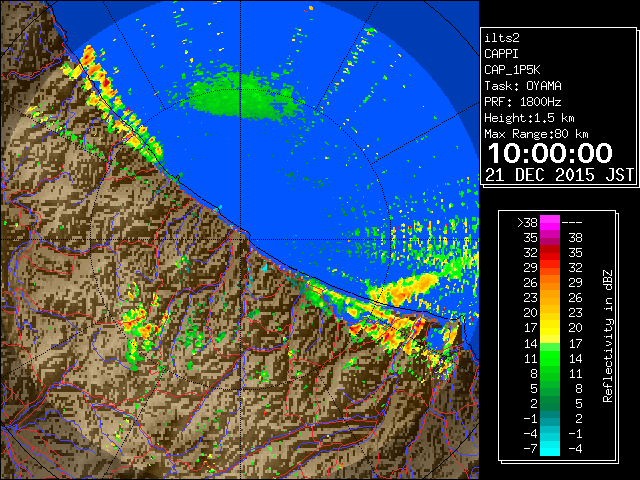Click the red legend swatch beside 32
The image size is (640, 480).
pos(549,253)
